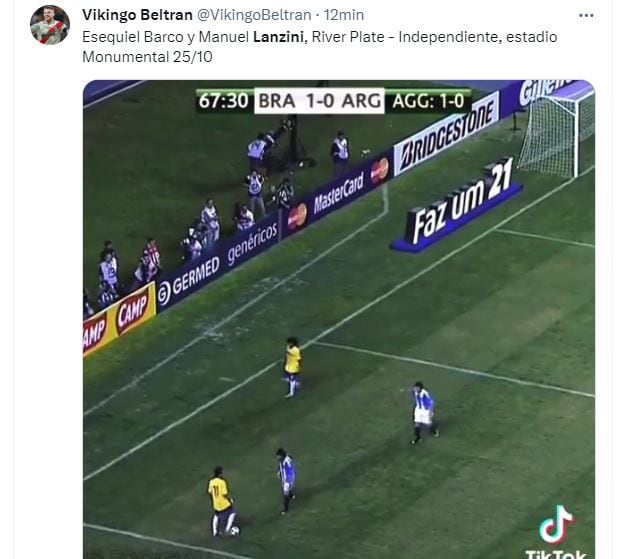Click the soccer ball at player's feet

click(x=234, y=531)
